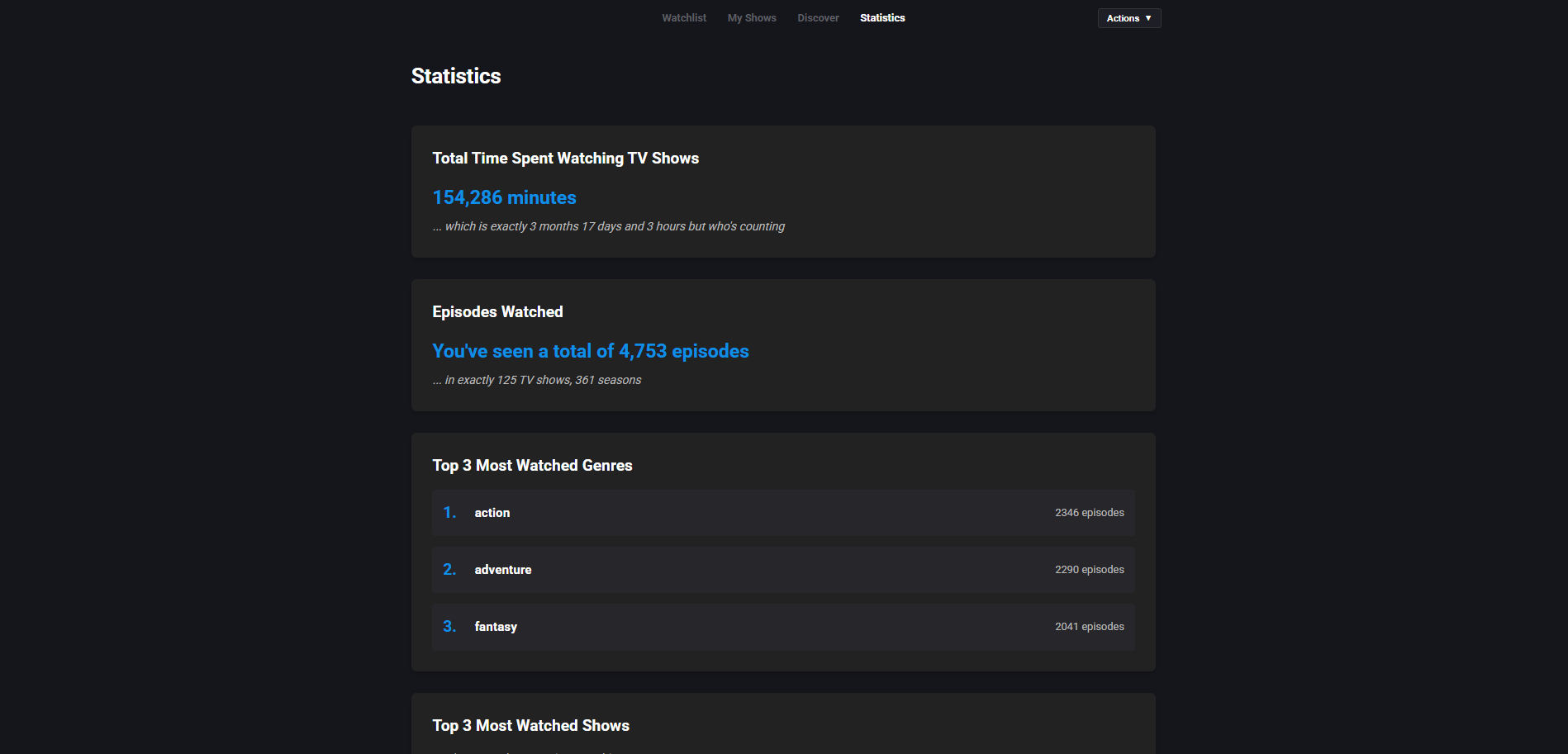Click the 4,753 episodes total text

tap(590, 351)
